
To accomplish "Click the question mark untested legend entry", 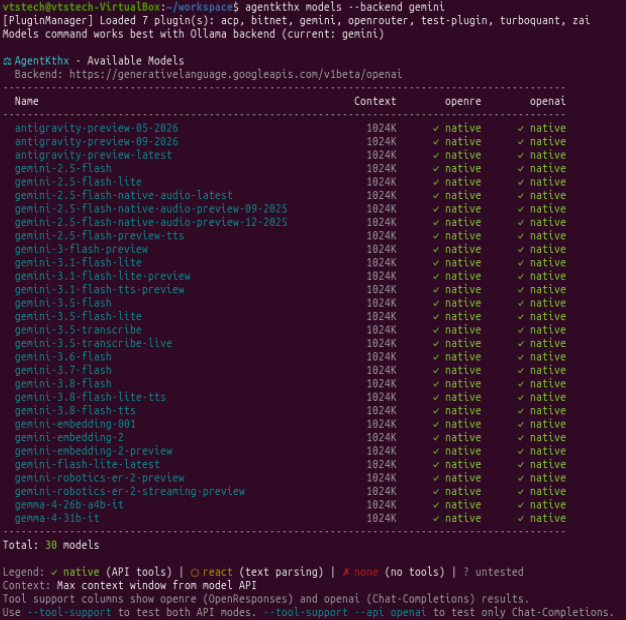I will point(493,572).
